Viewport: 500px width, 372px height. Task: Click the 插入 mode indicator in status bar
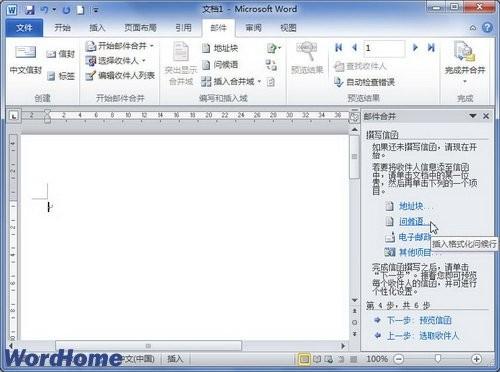175,359
